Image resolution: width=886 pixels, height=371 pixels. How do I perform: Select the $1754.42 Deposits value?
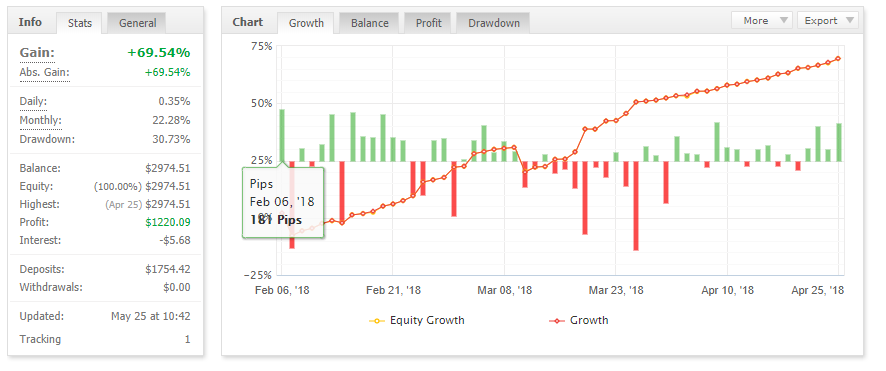coord(168,269)
